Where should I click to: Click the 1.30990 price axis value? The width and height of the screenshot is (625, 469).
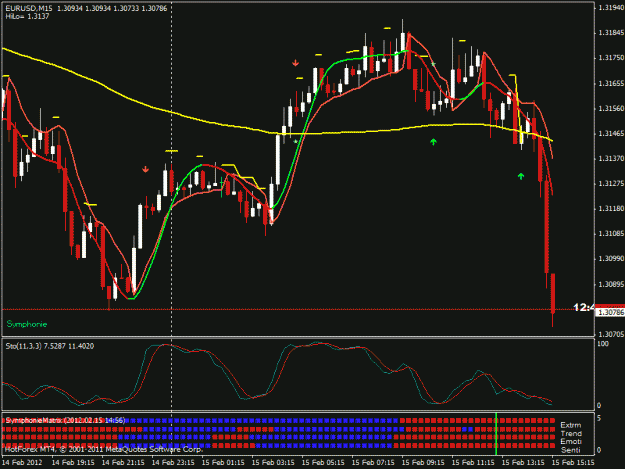point(611,259)
